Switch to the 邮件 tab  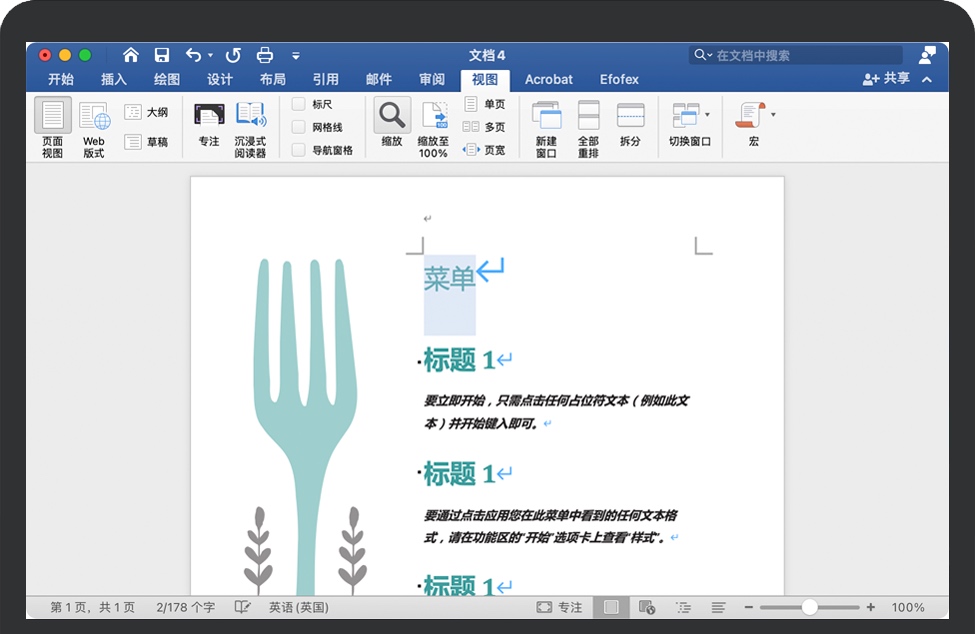click(x=379, y=79)
